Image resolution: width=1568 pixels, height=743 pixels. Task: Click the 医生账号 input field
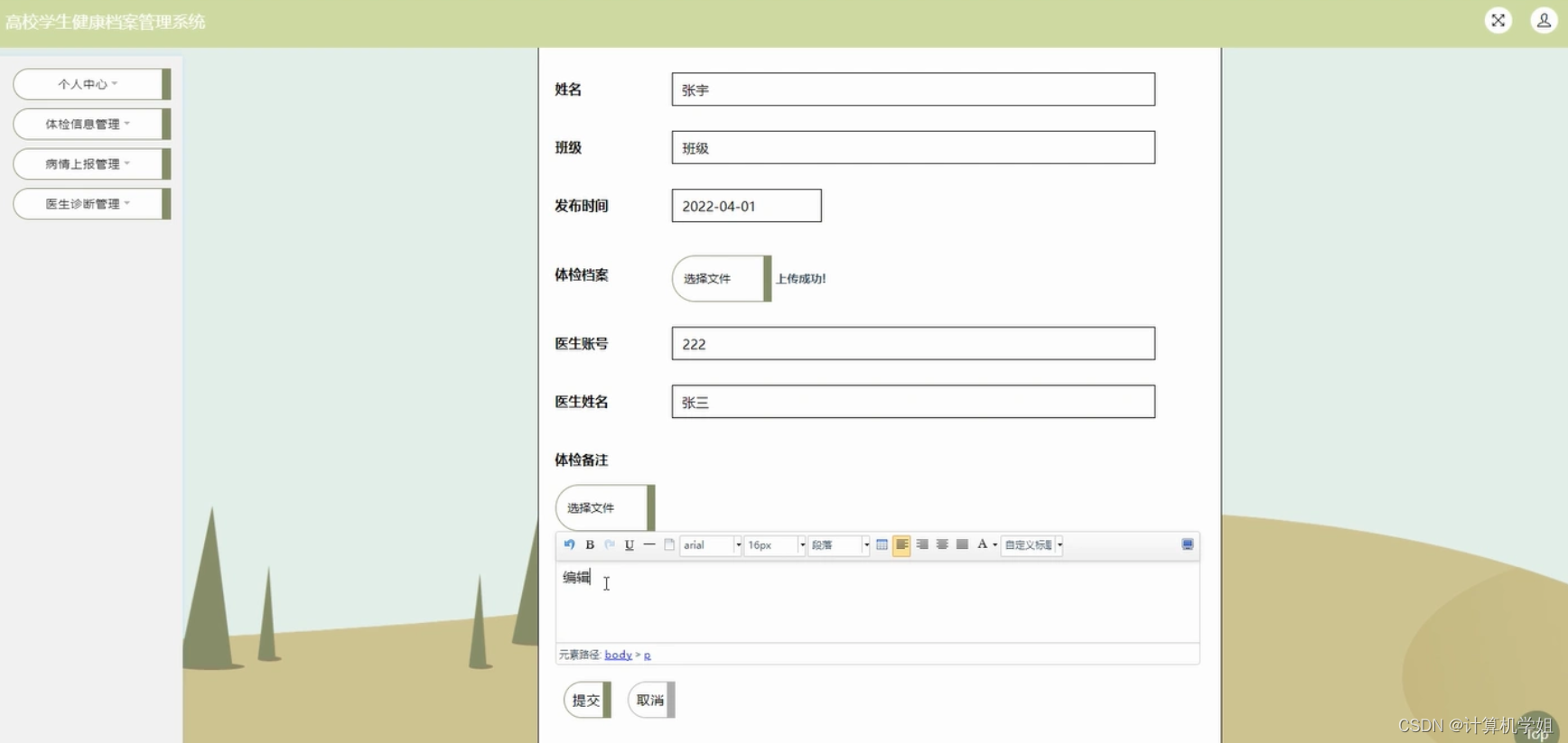913,343
